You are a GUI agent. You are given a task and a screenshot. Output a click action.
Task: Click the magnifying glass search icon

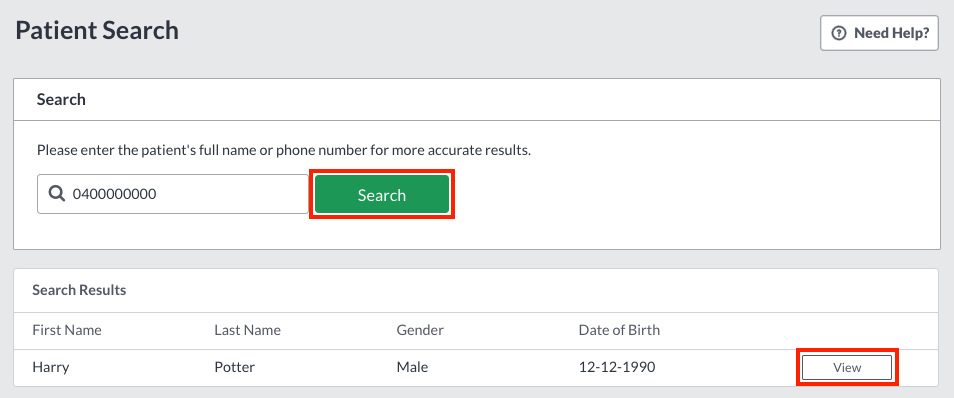pyautogui.click(x=57, y=194)
